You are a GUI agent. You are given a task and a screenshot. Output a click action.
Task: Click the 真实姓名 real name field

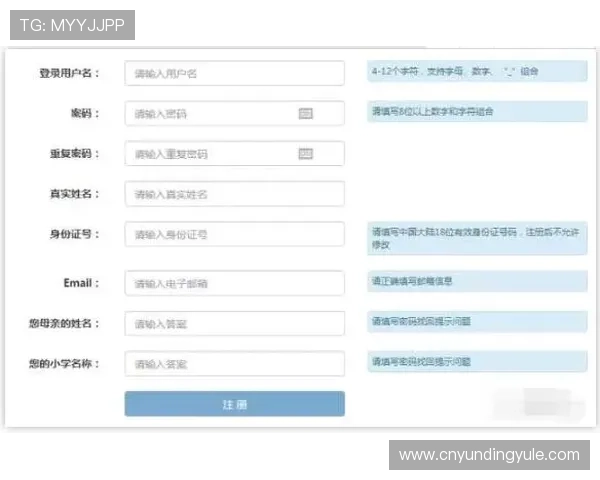coord(235,194)
